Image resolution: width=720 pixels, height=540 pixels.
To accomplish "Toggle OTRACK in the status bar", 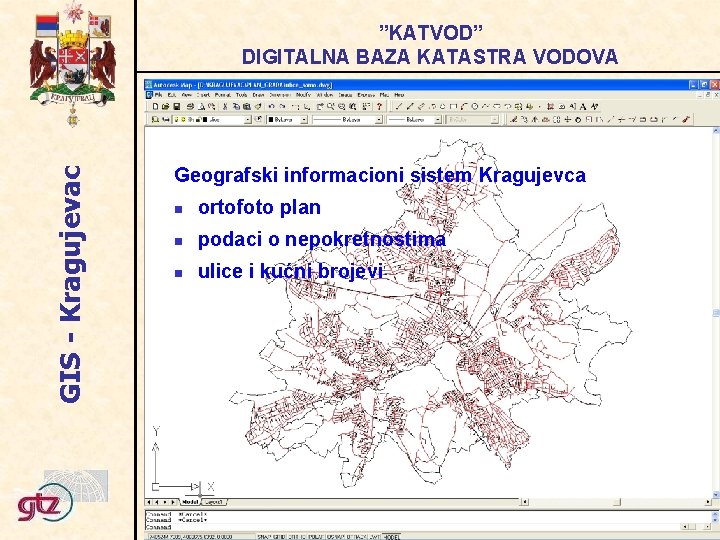I will (357, 537).
